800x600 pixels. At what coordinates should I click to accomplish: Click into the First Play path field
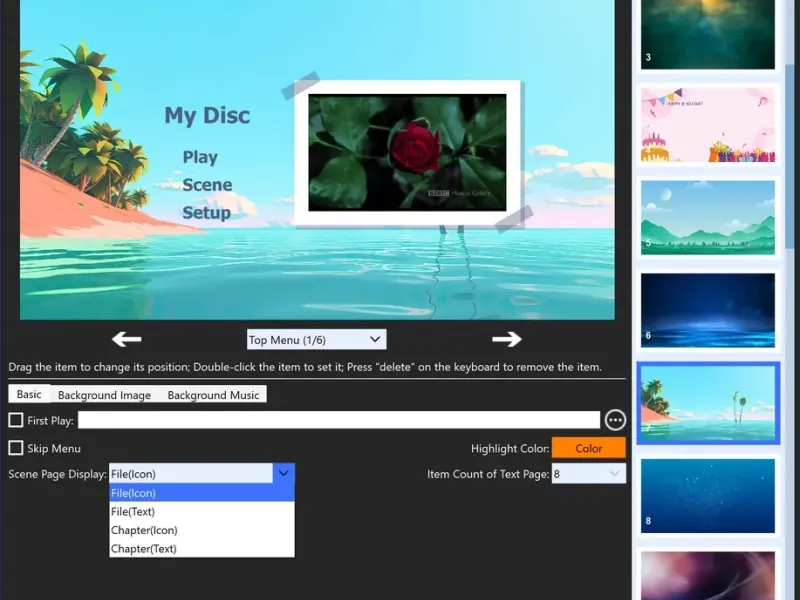tap(339, 420)
